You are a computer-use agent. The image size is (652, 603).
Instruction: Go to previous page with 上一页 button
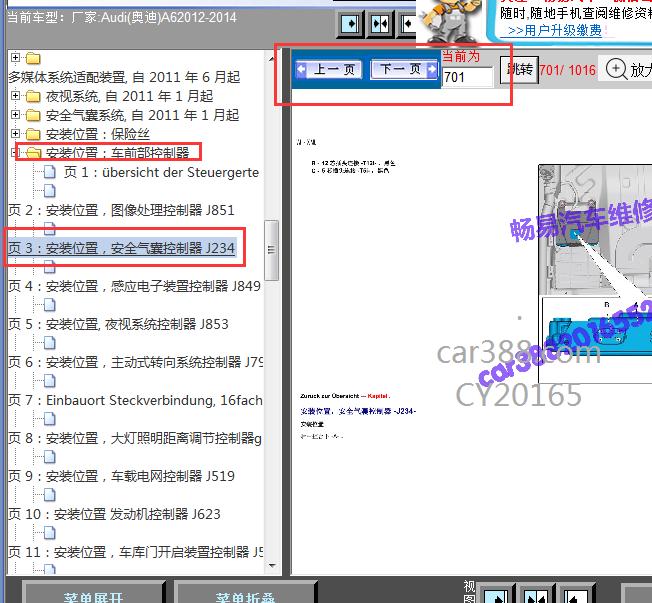pyautogui.click(x=328, y=69)
